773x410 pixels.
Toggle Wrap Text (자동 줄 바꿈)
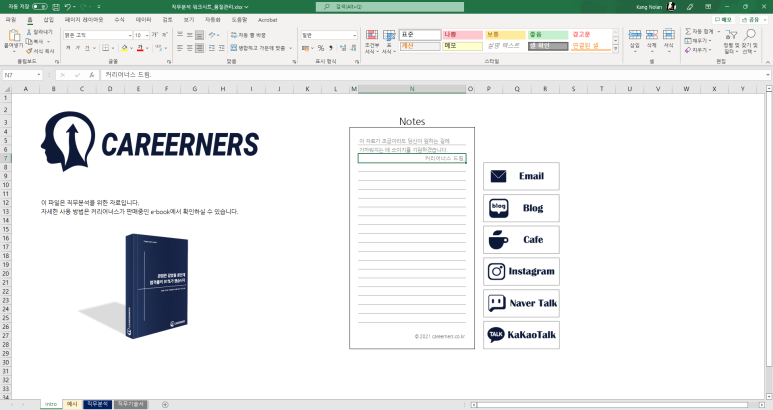pos(248,35)
